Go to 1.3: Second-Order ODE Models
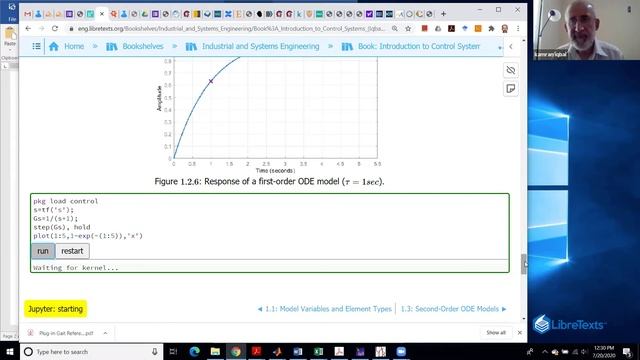This screenshot has height=360, width=640. click(x=453, y=309)
